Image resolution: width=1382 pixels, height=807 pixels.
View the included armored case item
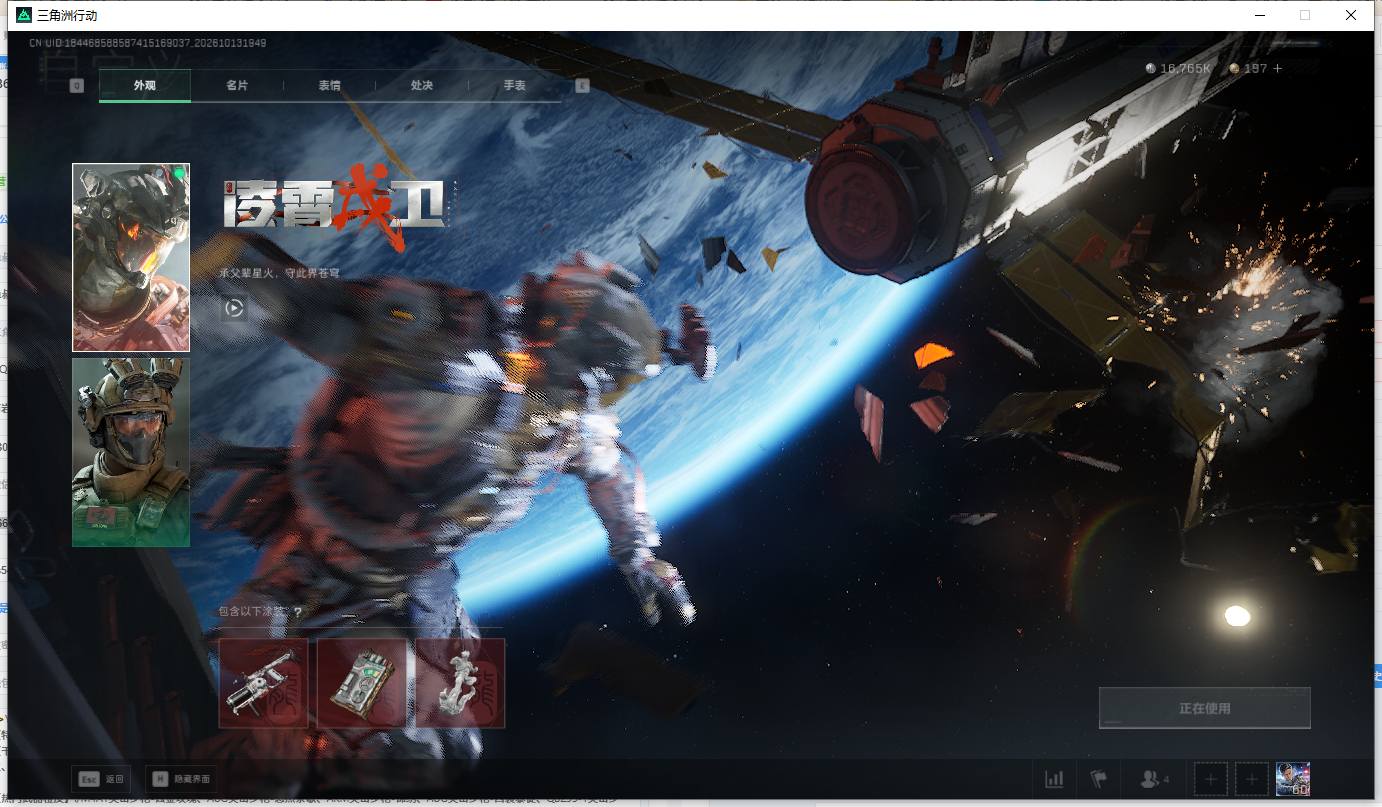[362, 683]
